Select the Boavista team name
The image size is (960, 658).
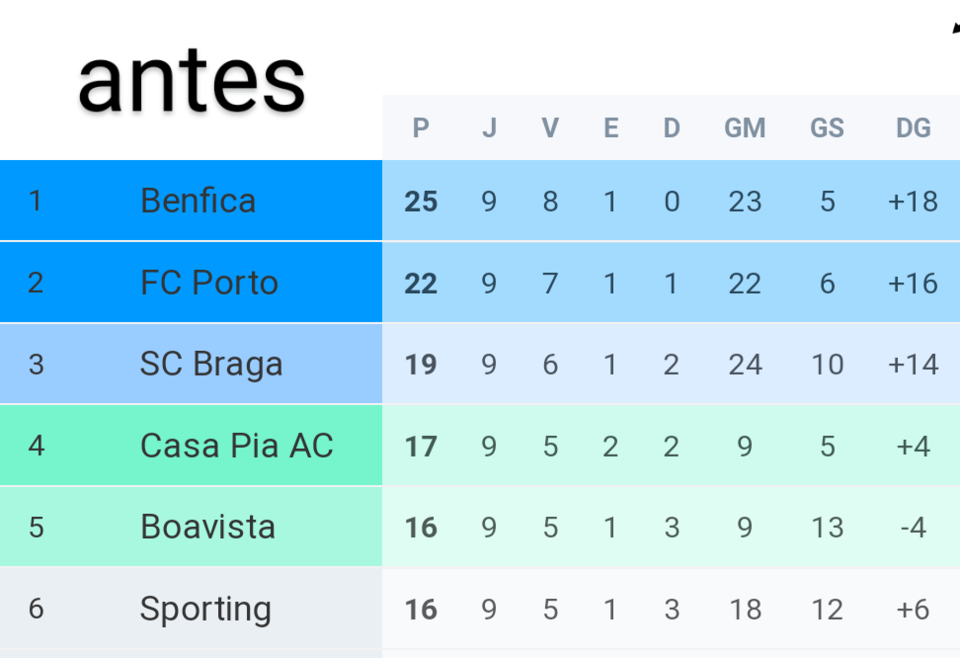pyautogui.click(x=208, y=527)
